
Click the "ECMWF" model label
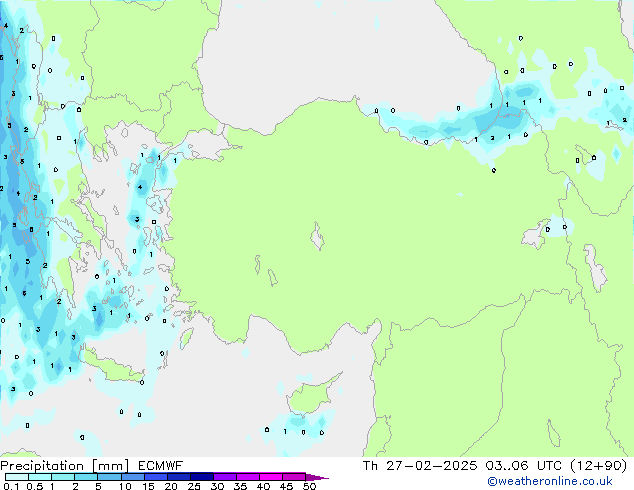point(160,466)
